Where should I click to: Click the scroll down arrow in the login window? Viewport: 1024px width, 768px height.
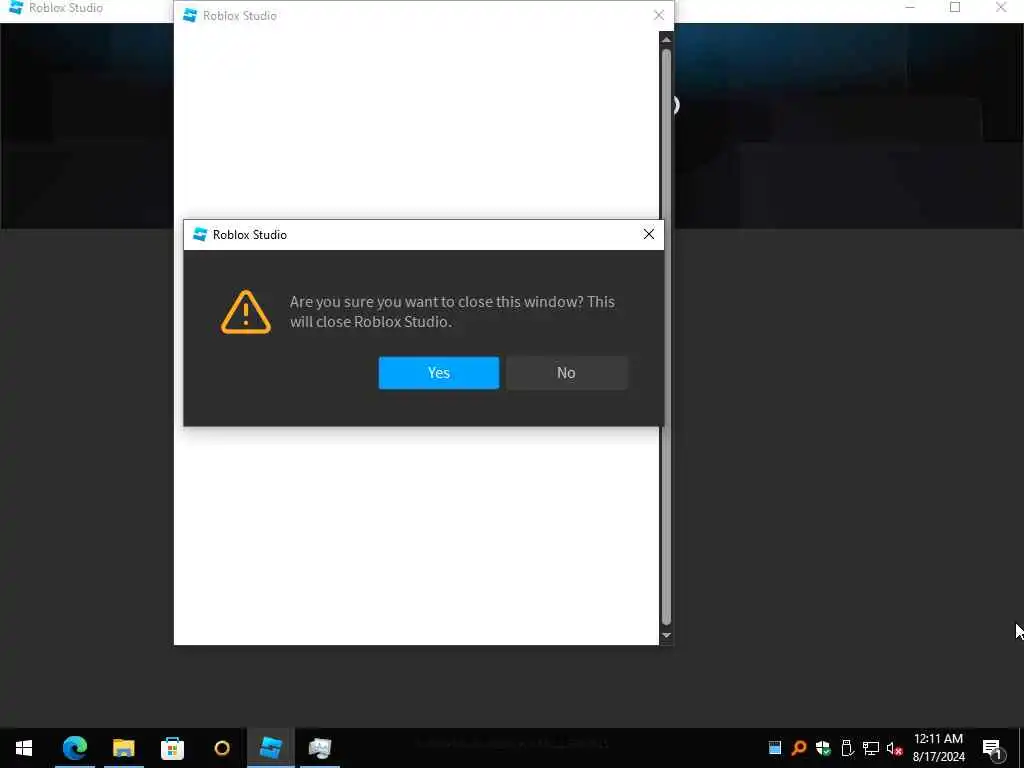click(x=666, y=635)
